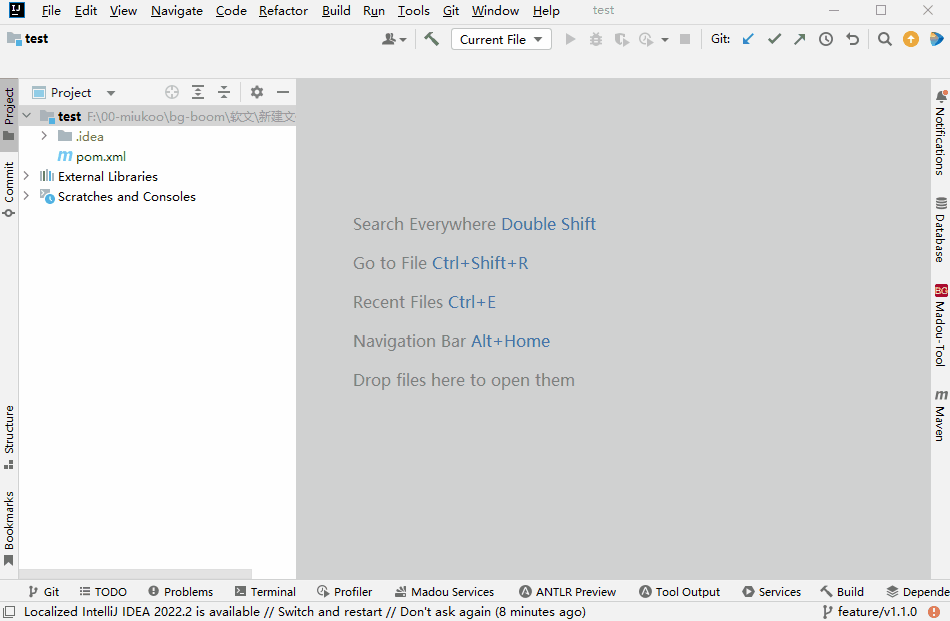Open the Run menu
This screenshot has height=621, width=950.
(x=374, y=11)
